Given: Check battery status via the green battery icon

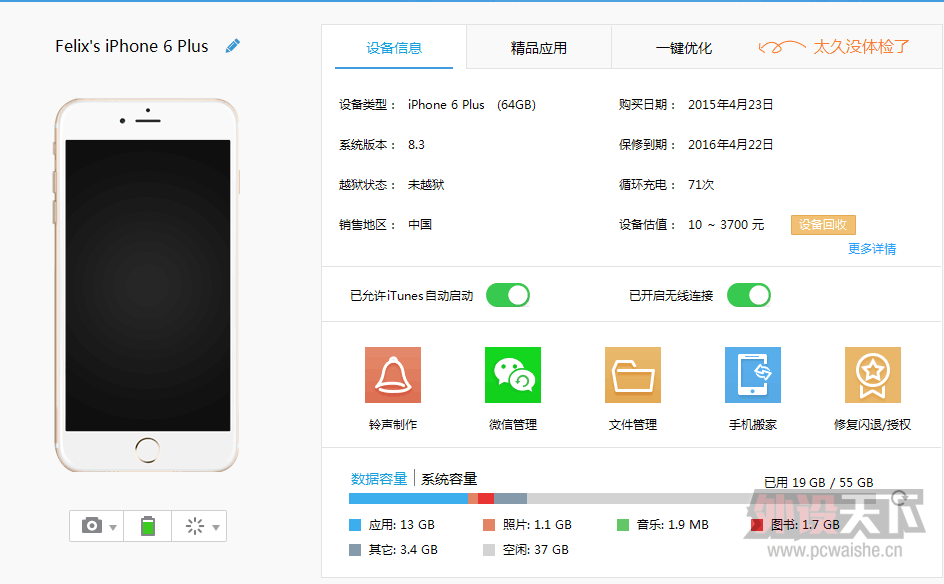Looking at the screenshot, I should (x=146, y=525).
